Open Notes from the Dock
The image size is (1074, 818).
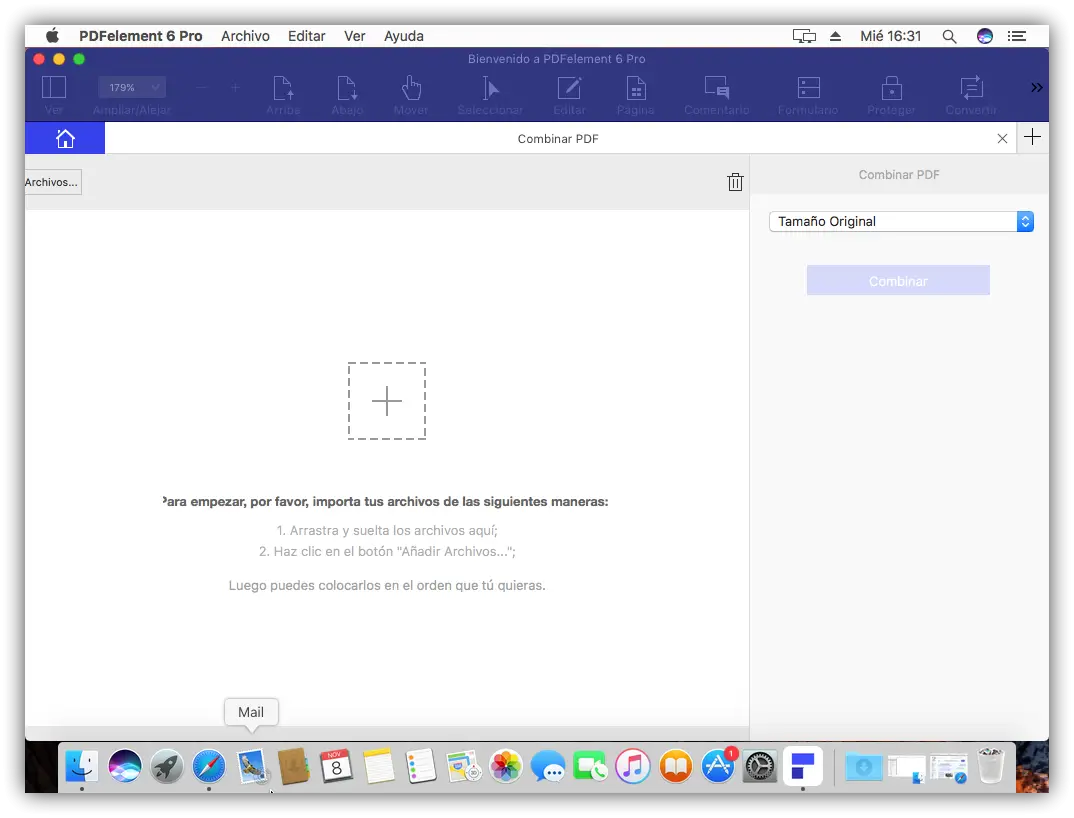379,765
